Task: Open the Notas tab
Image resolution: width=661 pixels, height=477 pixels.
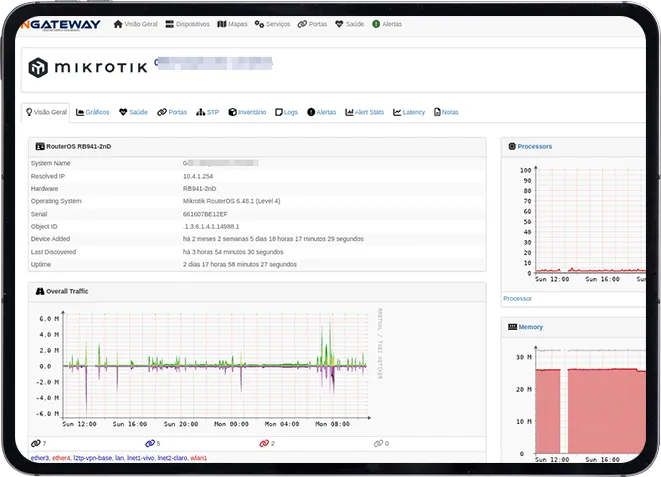Action: [446, 113]
